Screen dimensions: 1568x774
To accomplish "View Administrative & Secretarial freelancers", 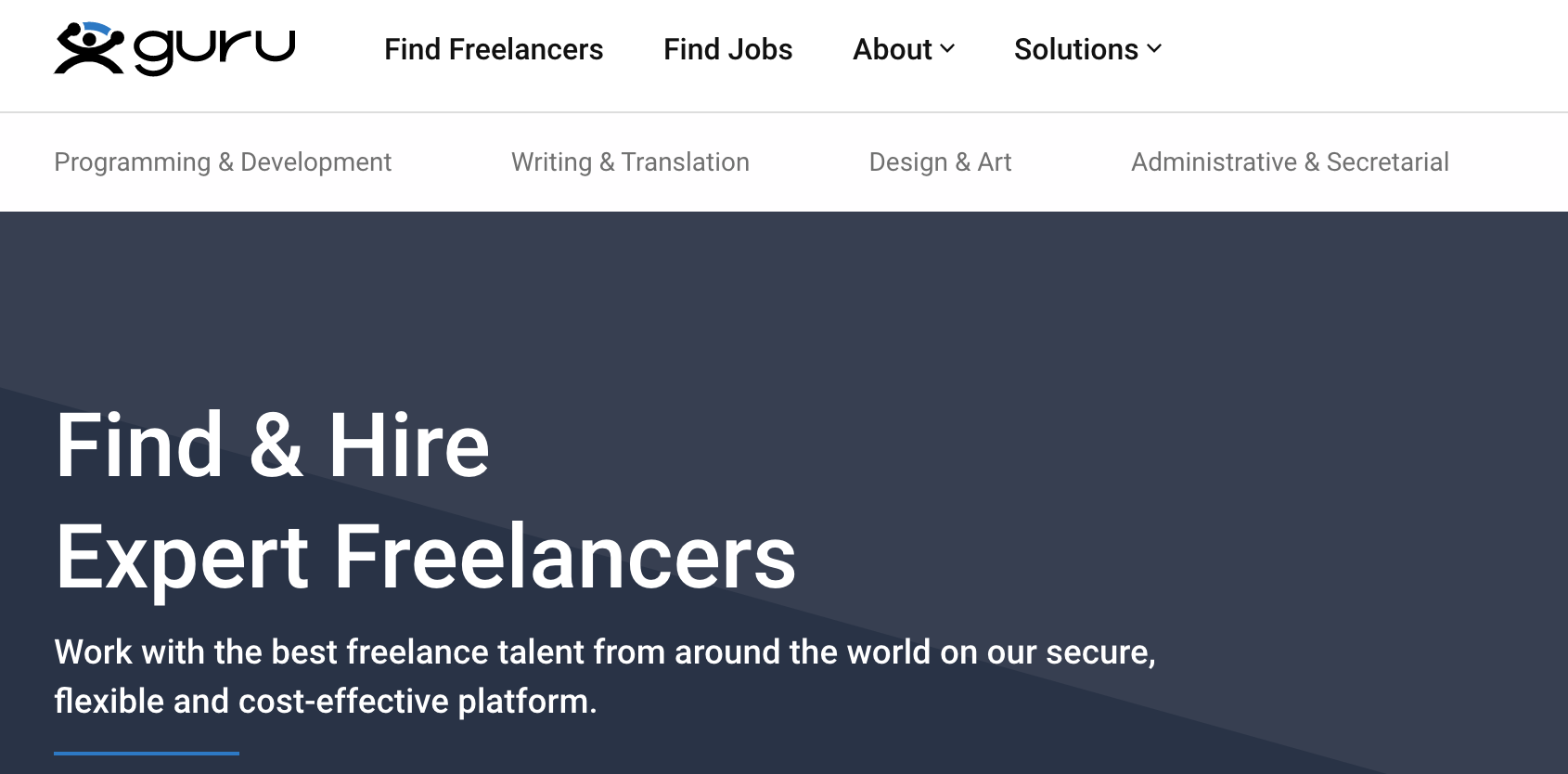I will [1290, 162].
